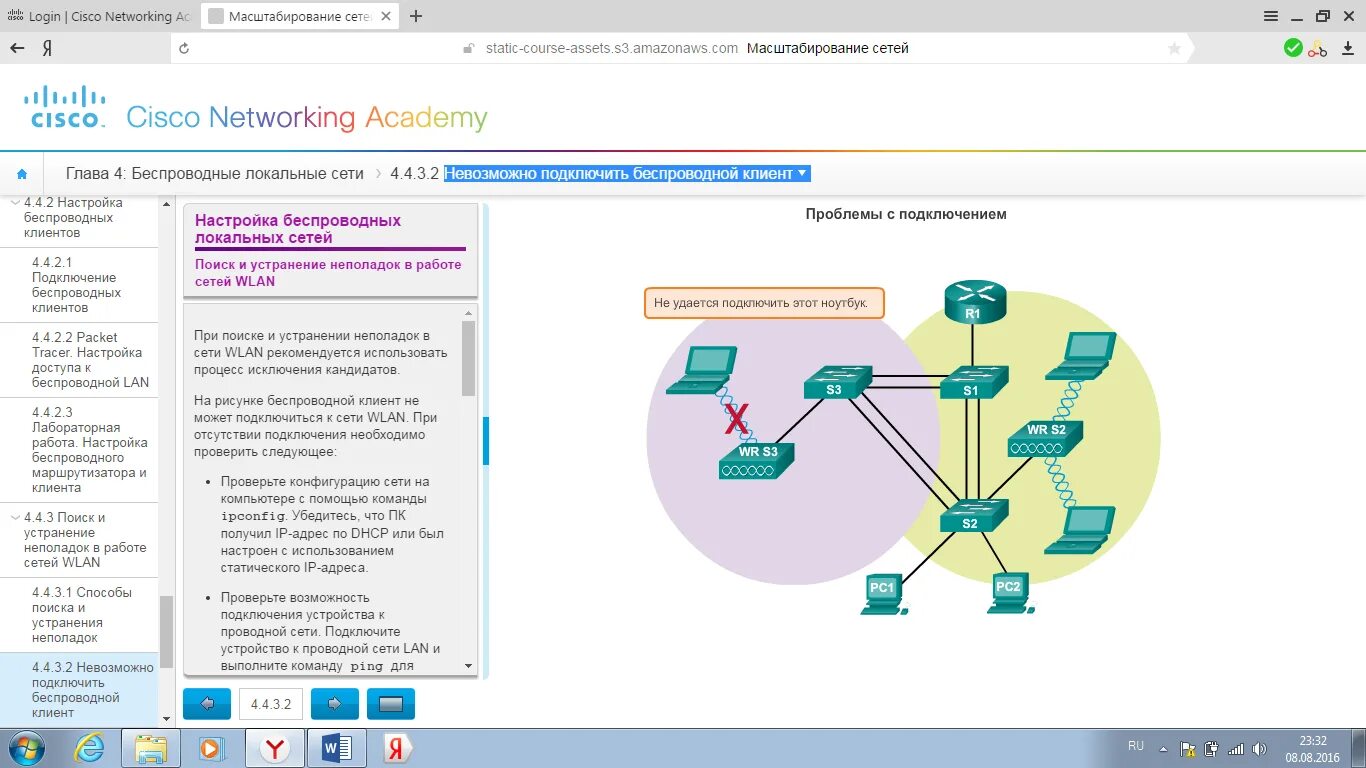Click the red X on failed wireless link
1366x768 pixels.
point(736,419)
